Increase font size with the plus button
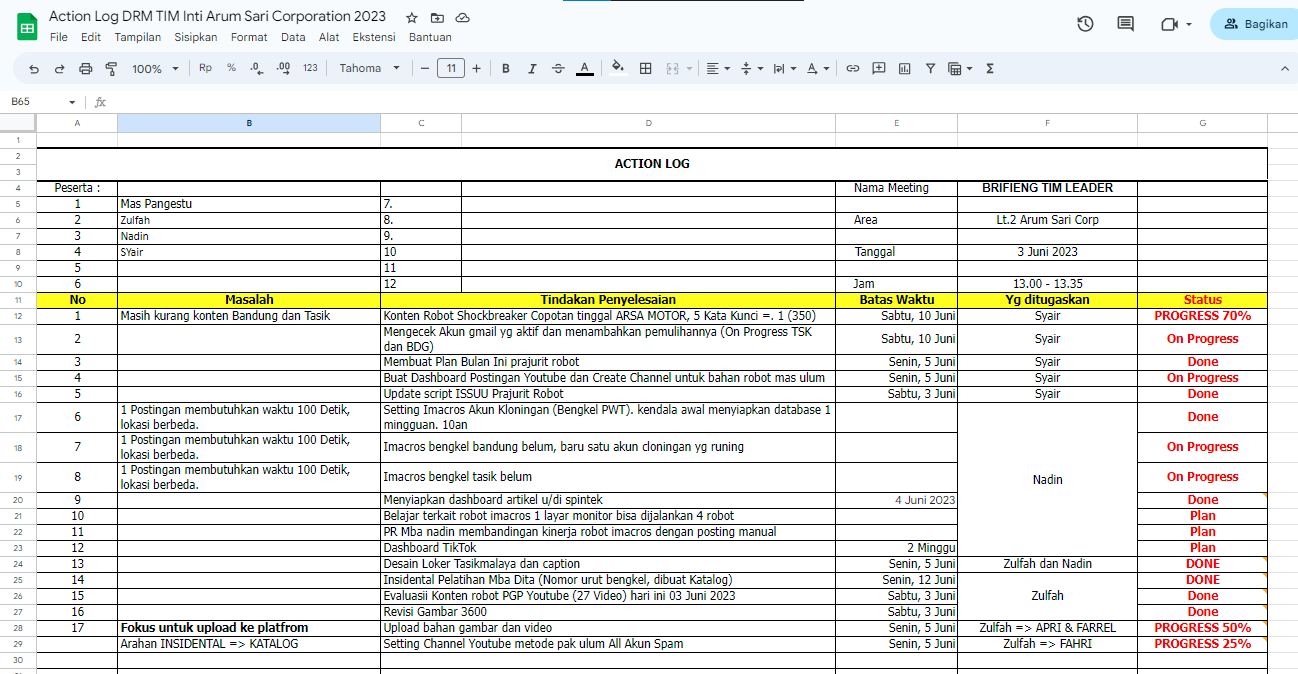 click(476, 68)
